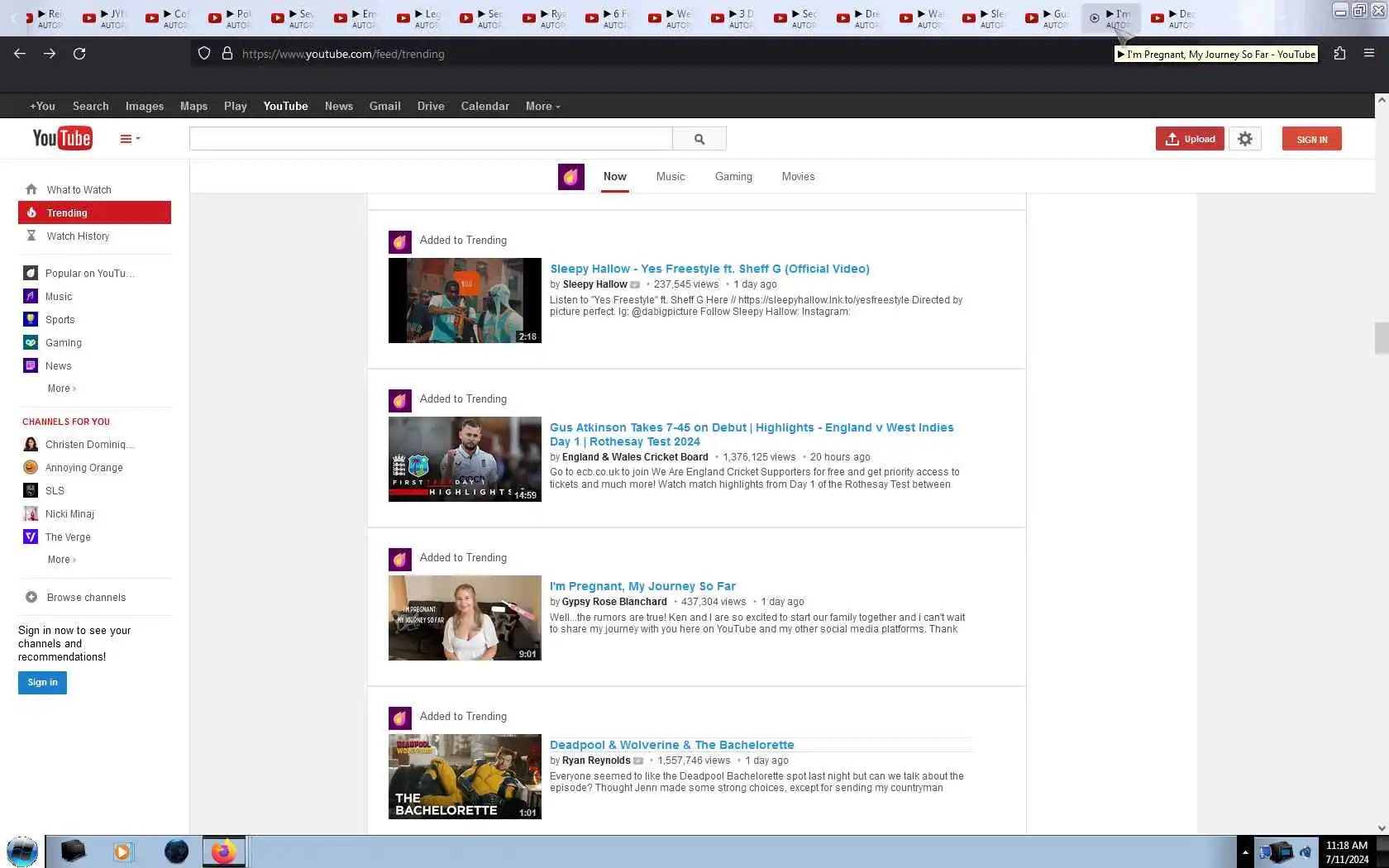The height and width of the screenshot is (868, 1389).
Task: Visit the England & Wales Cricket Board channel
Action: [635, 457]
